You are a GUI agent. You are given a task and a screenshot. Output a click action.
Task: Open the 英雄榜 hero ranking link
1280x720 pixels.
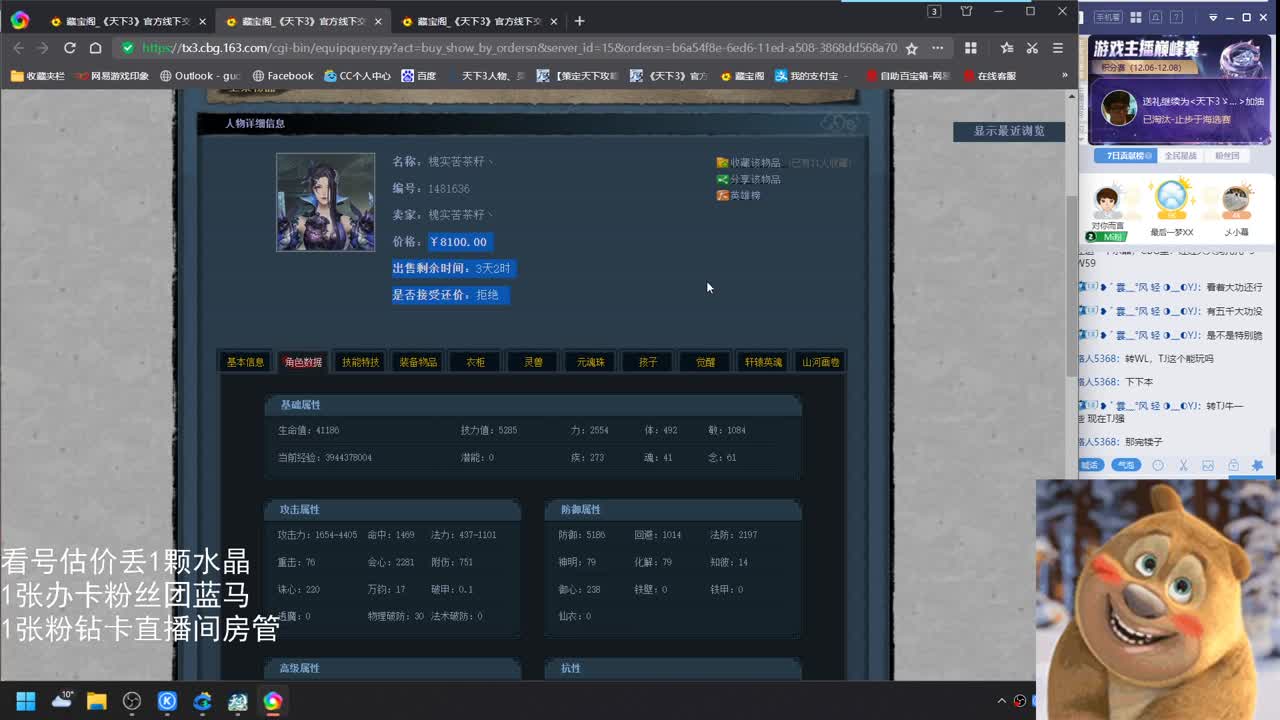tap(738, 195)
